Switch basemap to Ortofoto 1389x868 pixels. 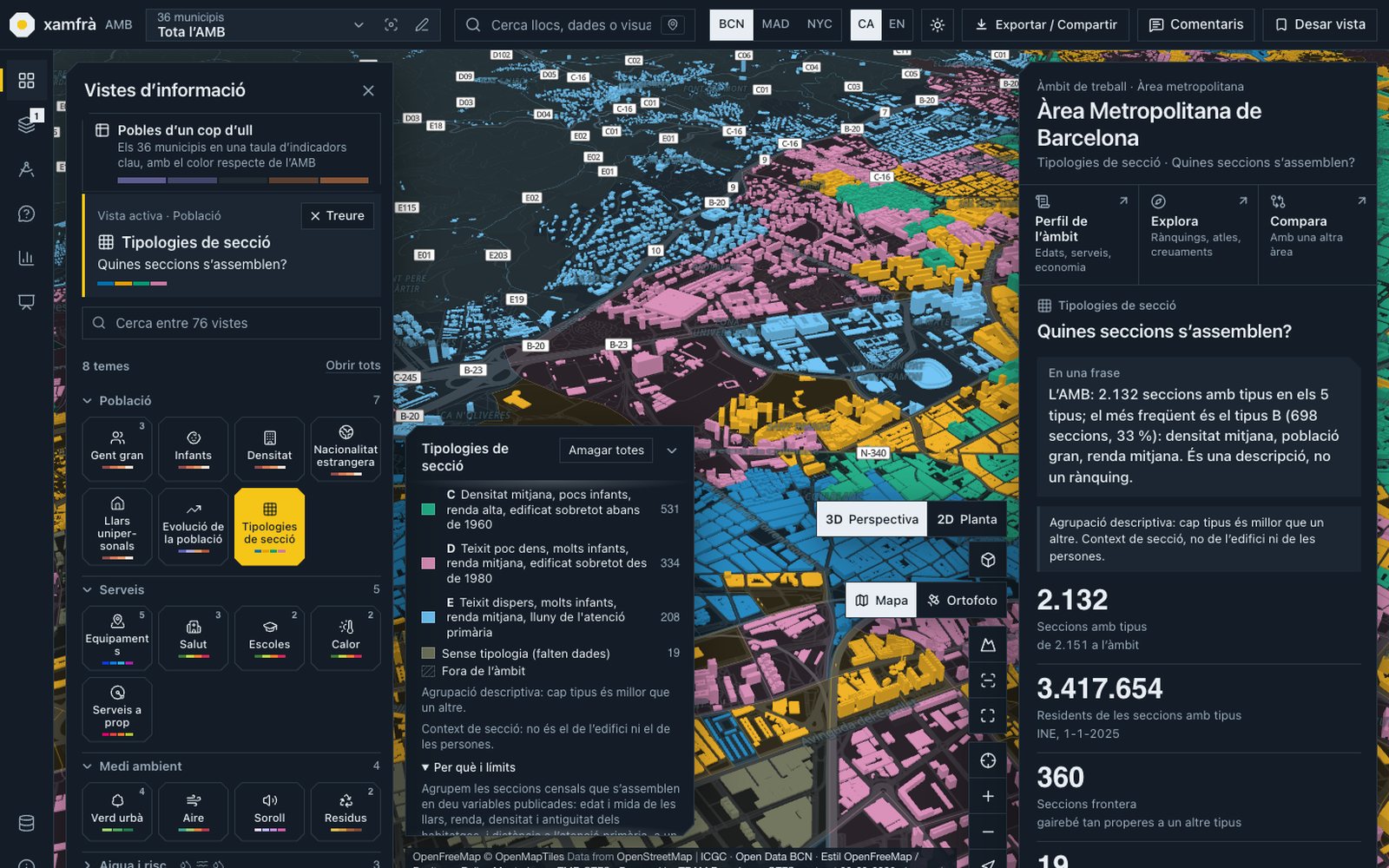pos(962,600)
